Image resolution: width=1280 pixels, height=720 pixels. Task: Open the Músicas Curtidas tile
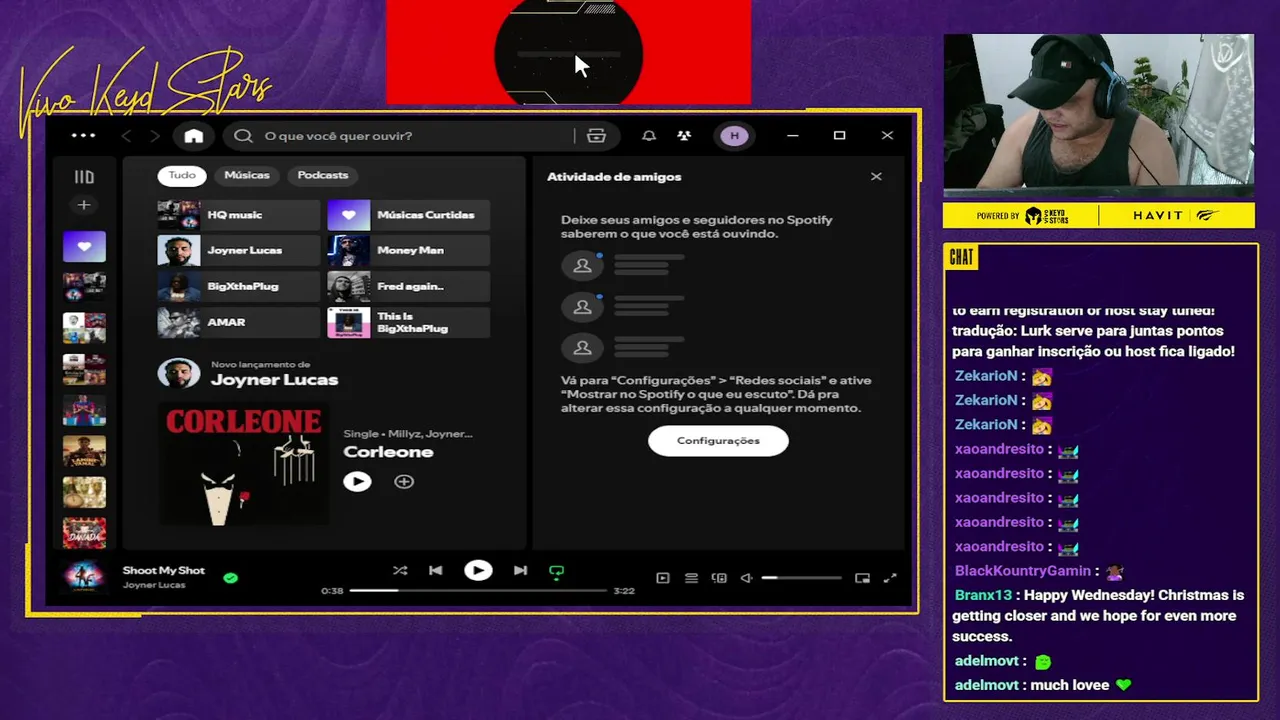408,215
